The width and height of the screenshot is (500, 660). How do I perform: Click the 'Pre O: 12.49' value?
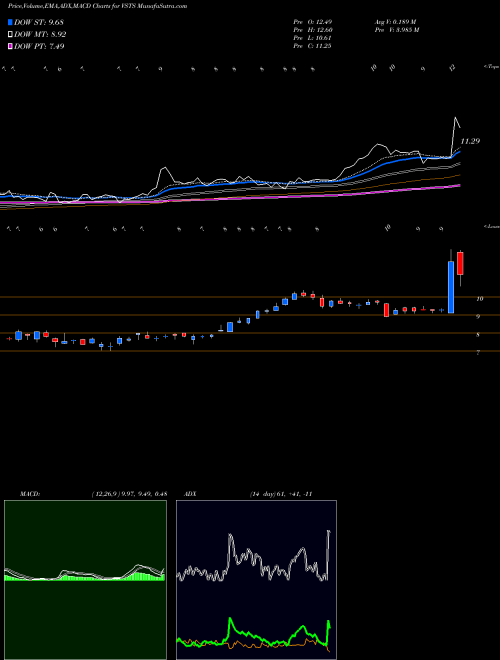click(x=312, y=22)
